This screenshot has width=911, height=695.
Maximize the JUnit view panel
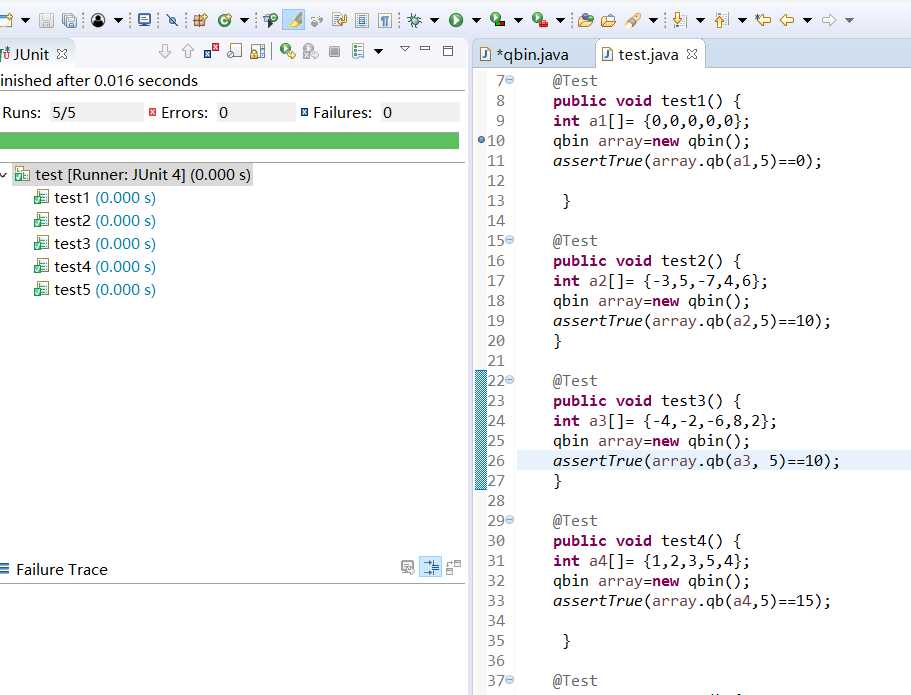click(448, 51)
